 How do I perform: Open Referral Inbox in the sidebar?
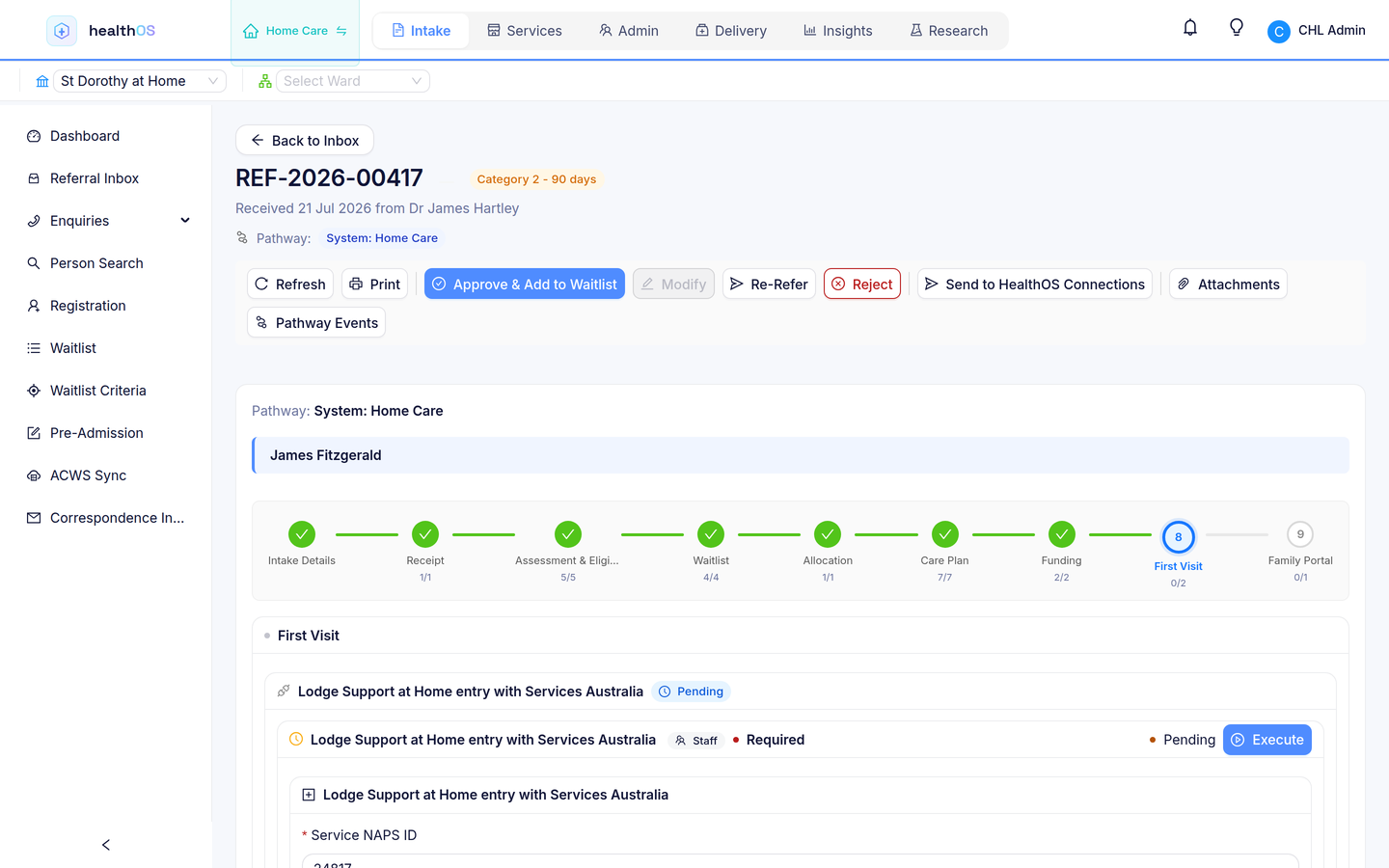[106, 178]
